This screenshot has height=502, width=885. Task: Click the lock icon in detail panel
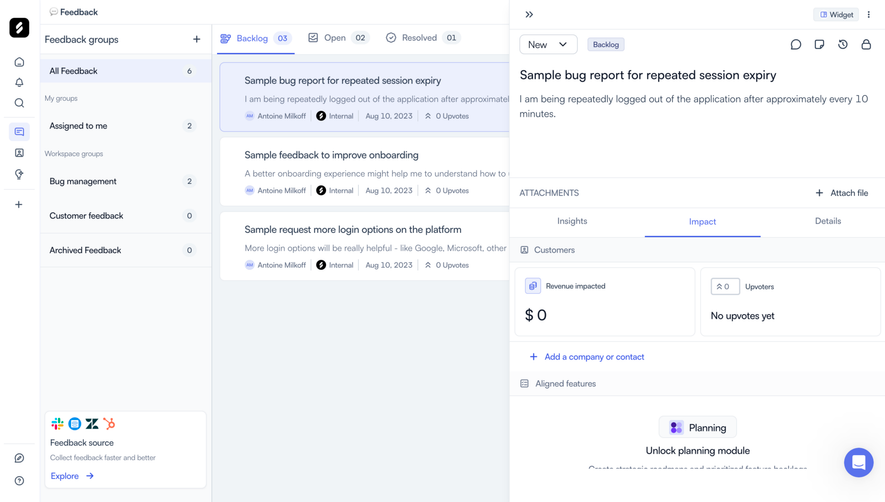coord(866,44)
